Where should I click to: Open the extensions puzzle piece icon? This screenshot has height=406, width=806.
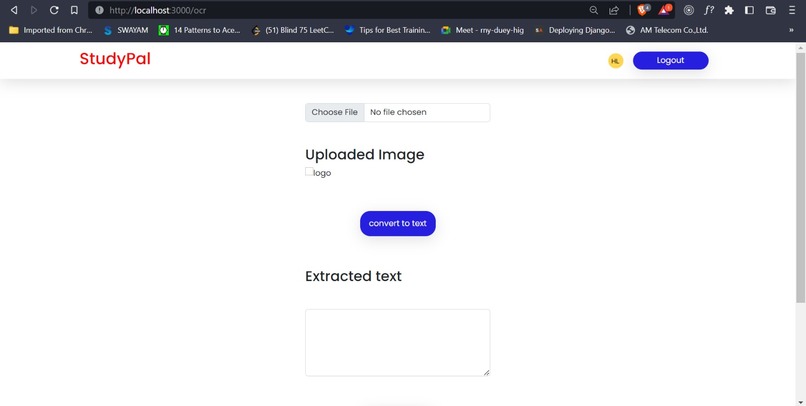tap(729, 10)
